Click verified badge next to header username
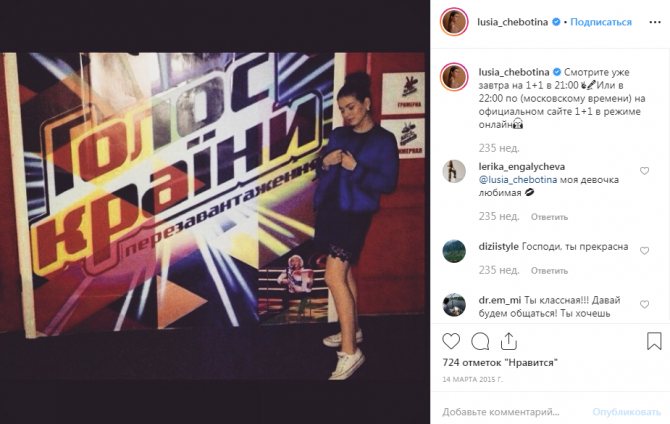The height and width of the screenshot is (424, 670). pos(556,22)
